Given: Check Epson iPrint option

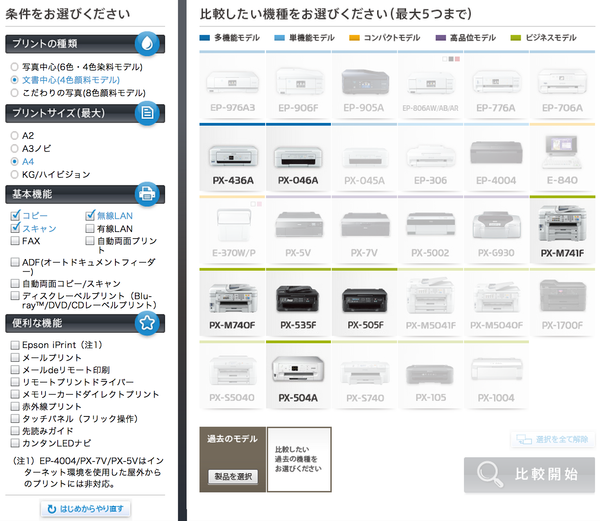Looking at the screenshot, I should tap(15, 345).
